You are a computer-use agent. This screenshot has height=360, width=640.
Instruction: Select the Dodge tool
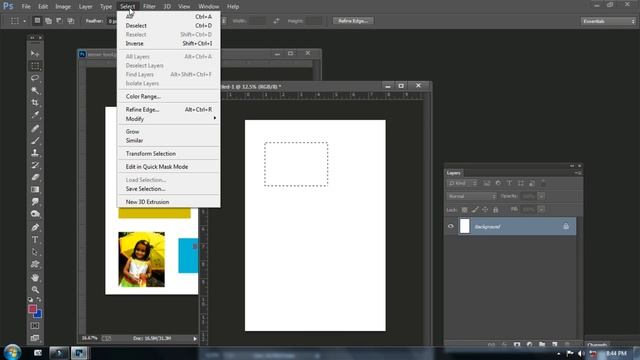(x=35, y=214)
